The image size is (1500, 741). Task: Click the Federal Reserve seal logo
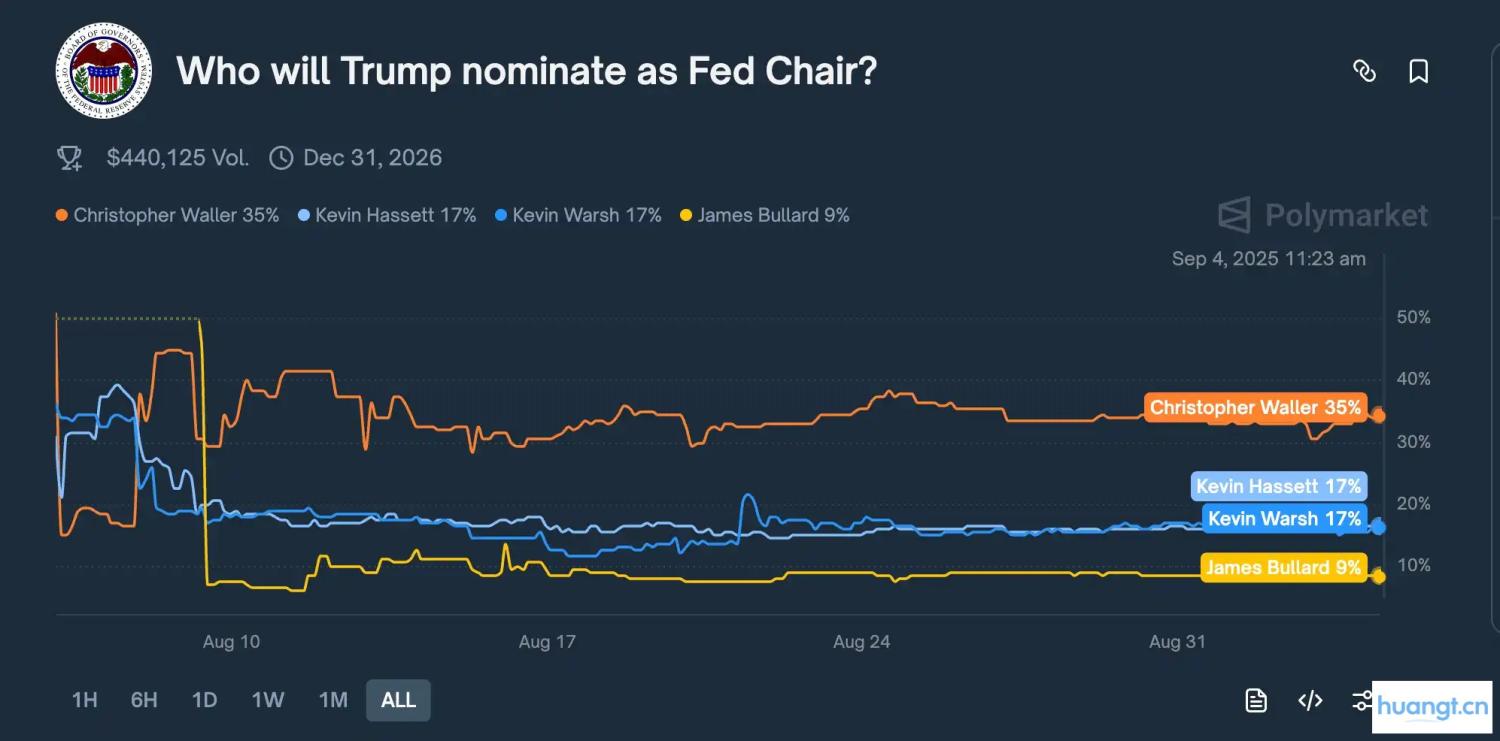(104, 71)
